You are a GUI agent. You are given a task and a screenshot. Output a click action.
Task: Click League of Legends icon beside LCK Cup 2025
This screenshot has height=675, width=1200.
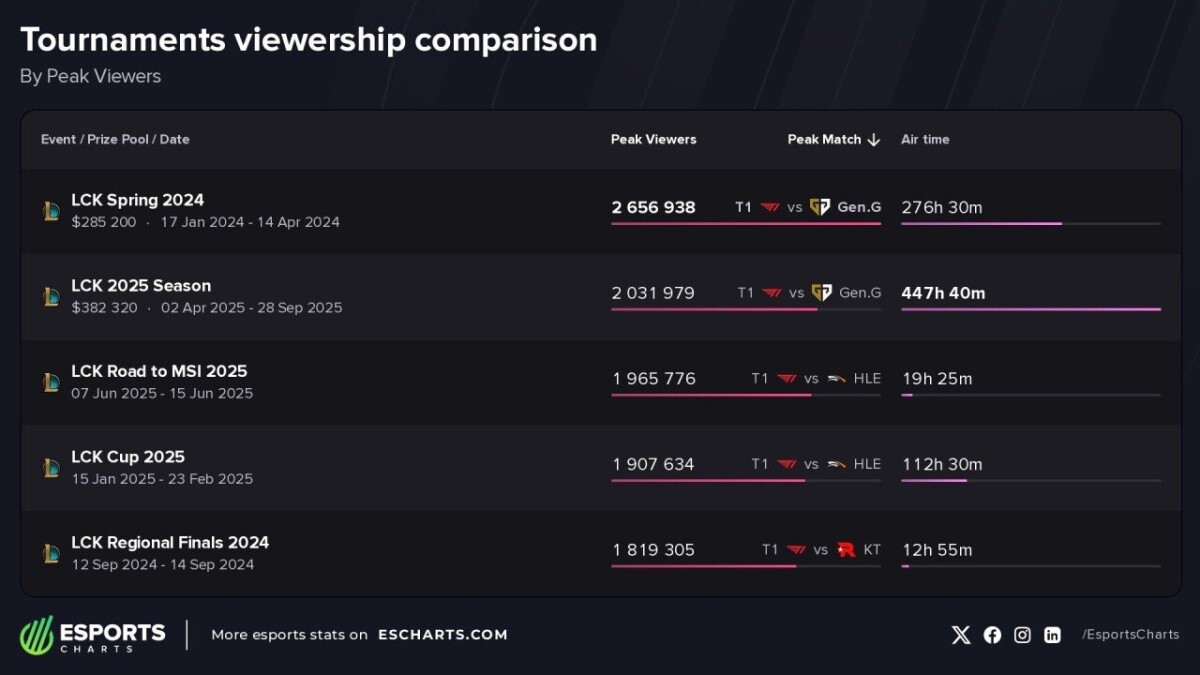pos(52,468)
